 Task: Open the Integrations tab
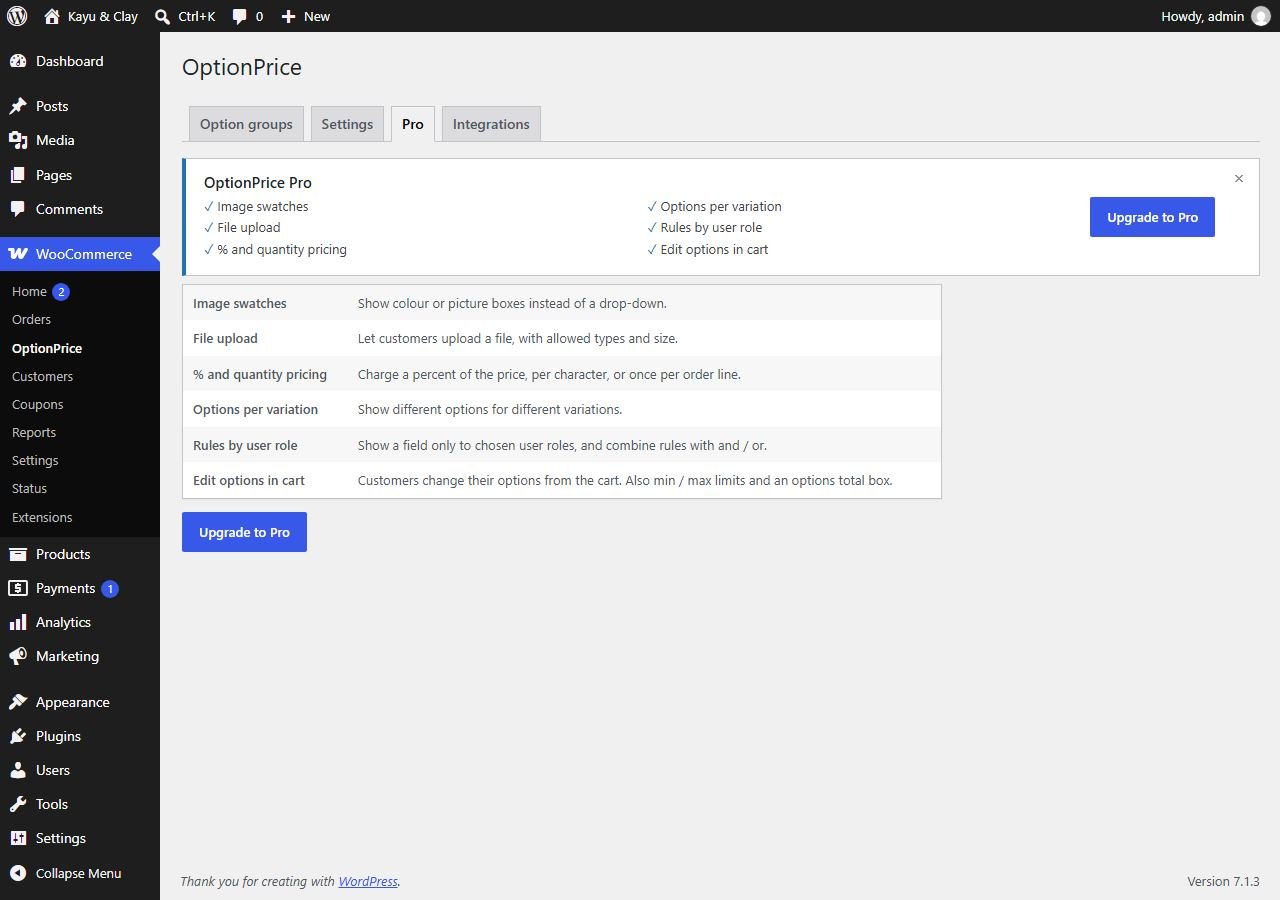click(491, 124)
